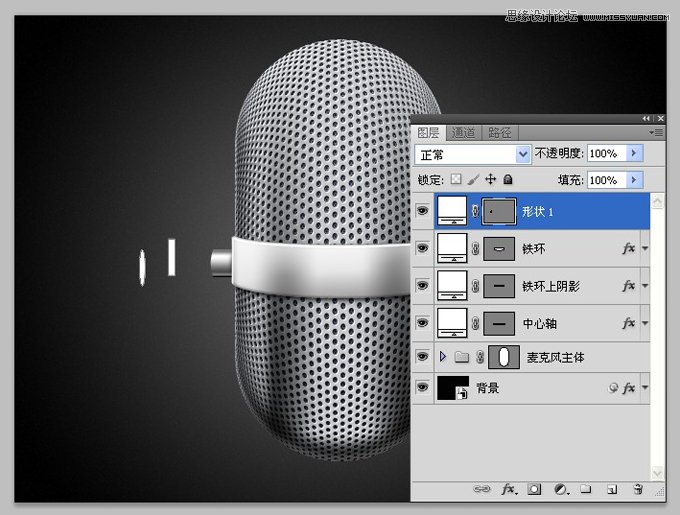Expand effects list arrow on 背景 layer
This screenshot has height=515, width=680.
click(x=645, y=388)
